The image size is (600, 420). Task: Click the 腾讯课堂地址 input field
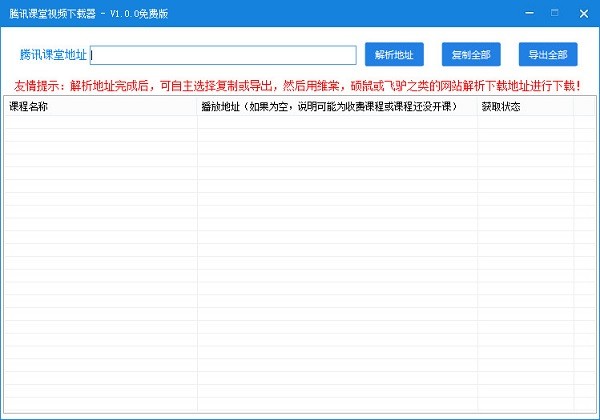click(x=223, y=55)
